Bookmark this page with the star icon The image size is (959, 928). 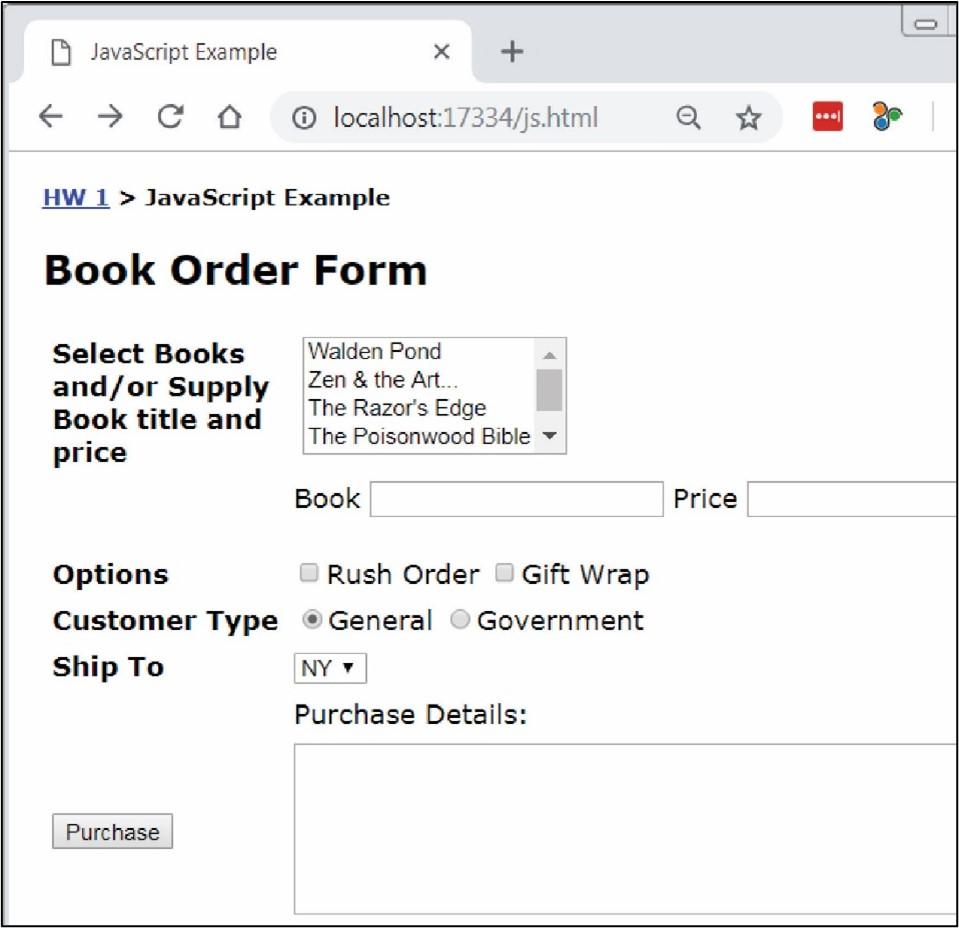coord(746,117)
